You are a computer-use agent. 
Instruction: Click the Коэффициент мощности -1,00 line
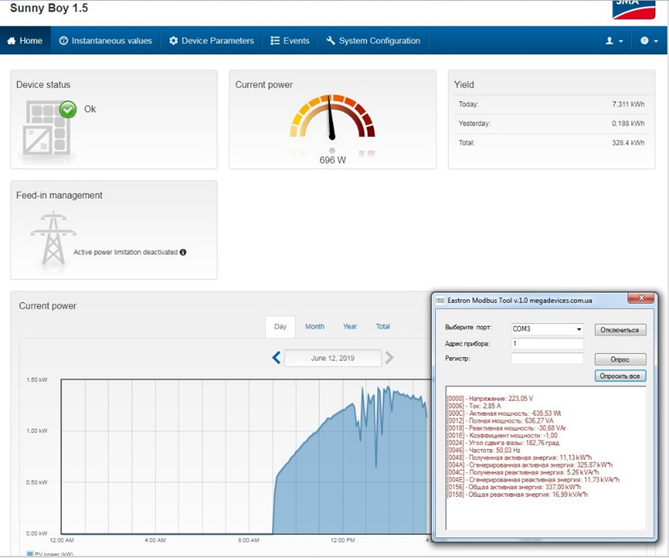click(x=502, y=436)
